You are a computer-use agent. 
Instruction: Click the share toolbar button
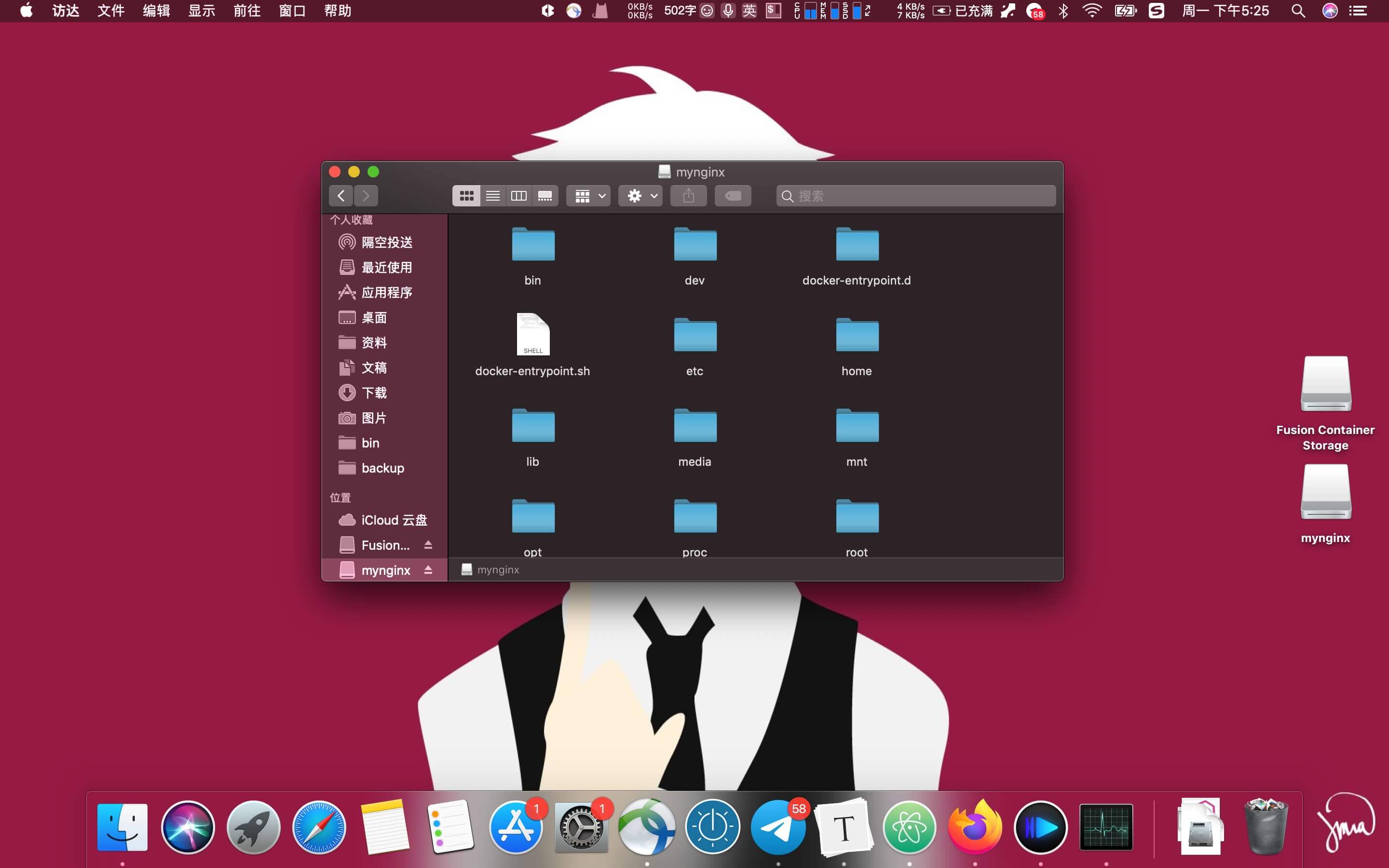point(689,196)
